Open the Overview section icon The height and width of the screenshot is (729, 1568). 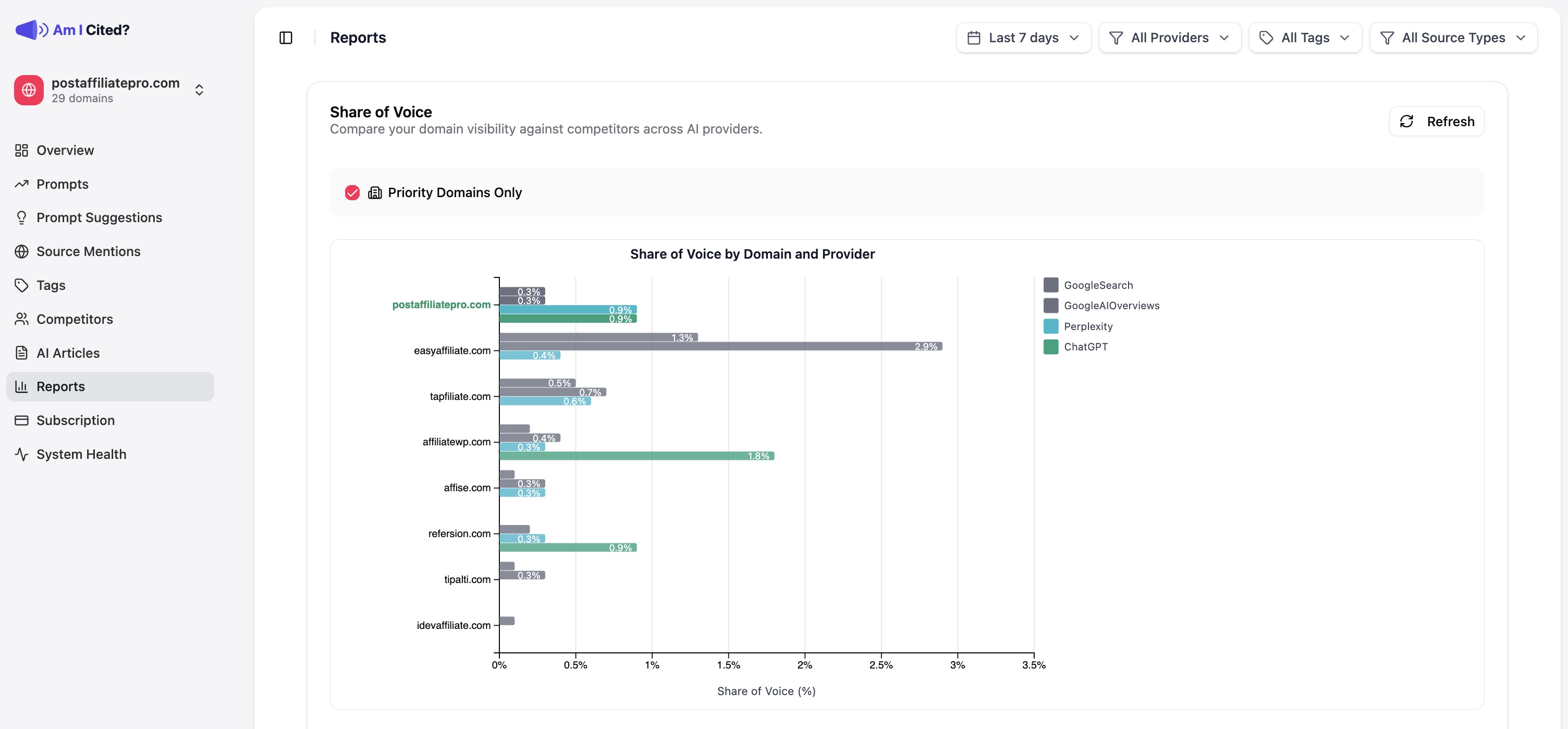(x=22, y=150)
